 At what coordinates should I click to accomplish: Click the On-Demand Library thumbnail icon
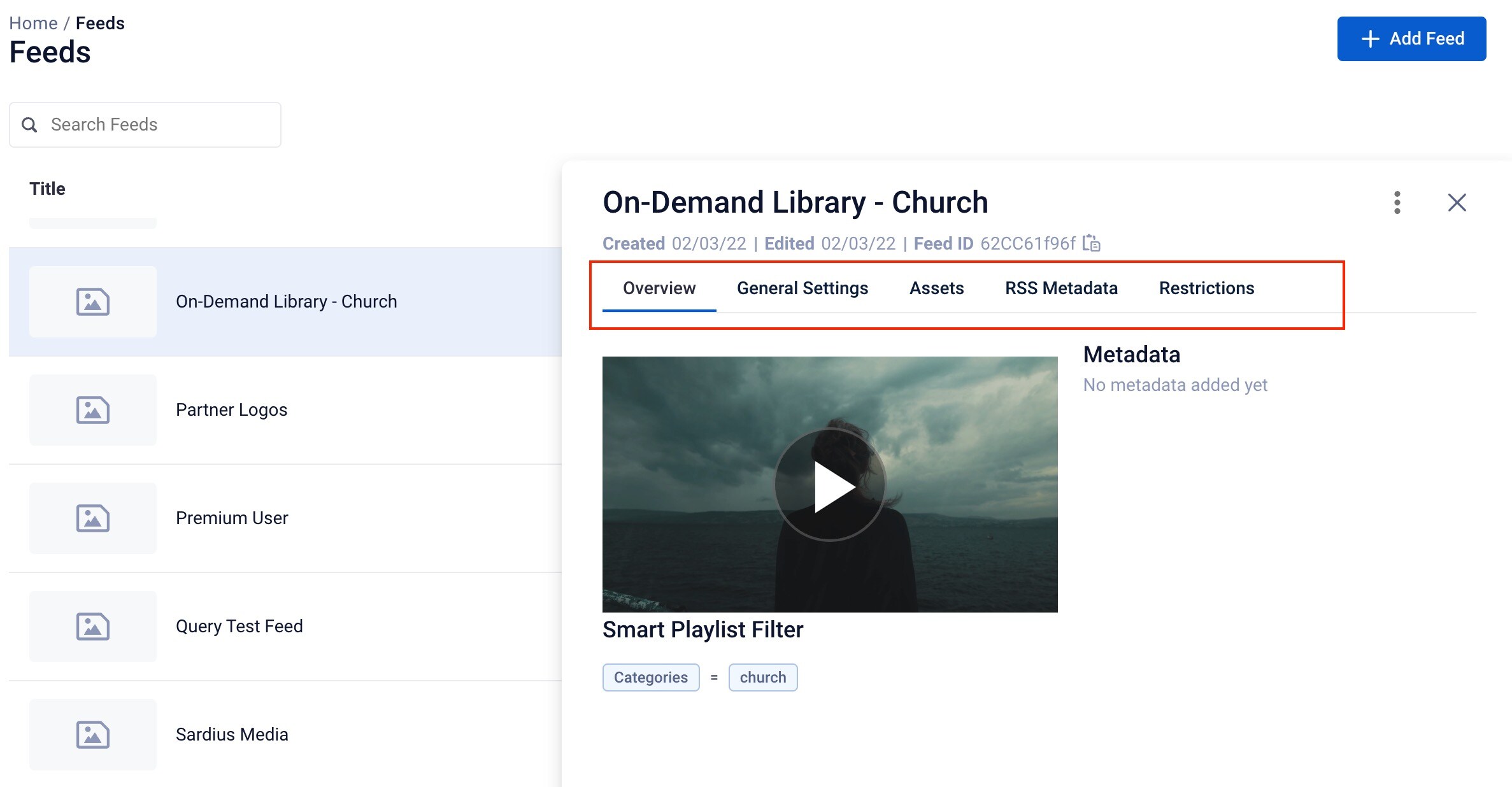click(x=93, y=301)
